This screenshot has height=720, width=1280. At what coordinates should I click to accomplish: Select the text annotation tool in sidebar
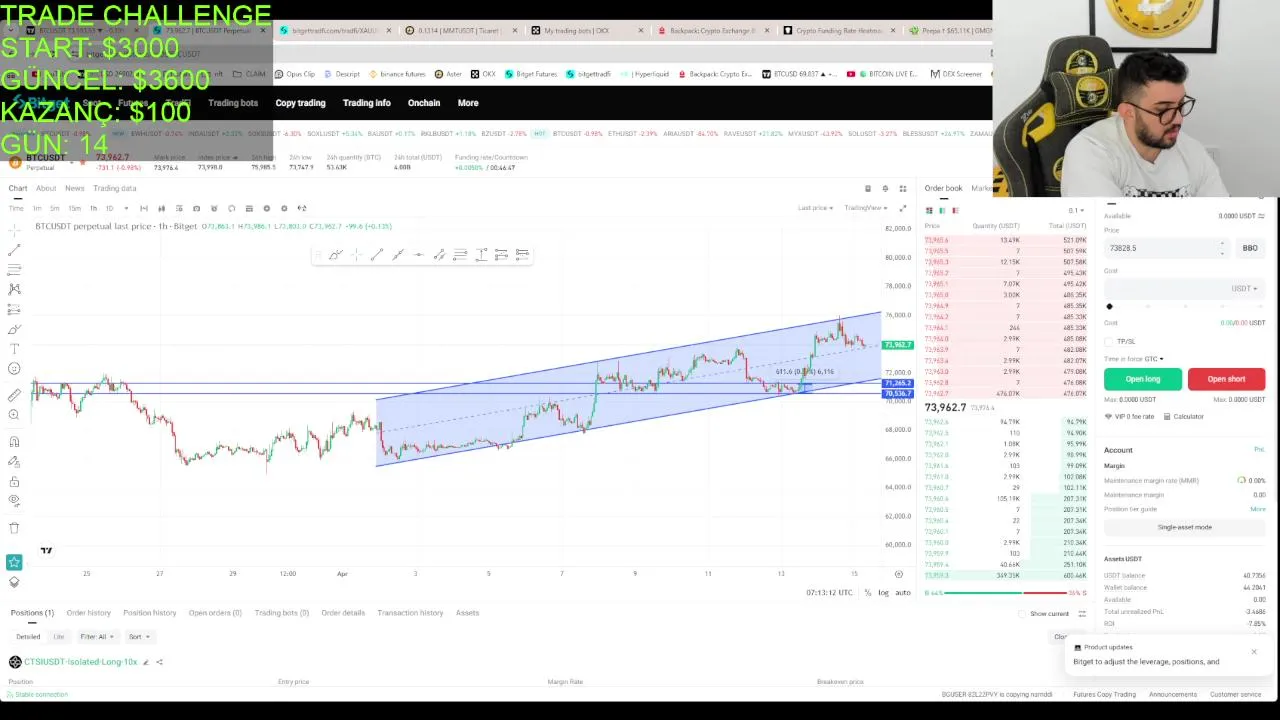[x=14, y=349]
